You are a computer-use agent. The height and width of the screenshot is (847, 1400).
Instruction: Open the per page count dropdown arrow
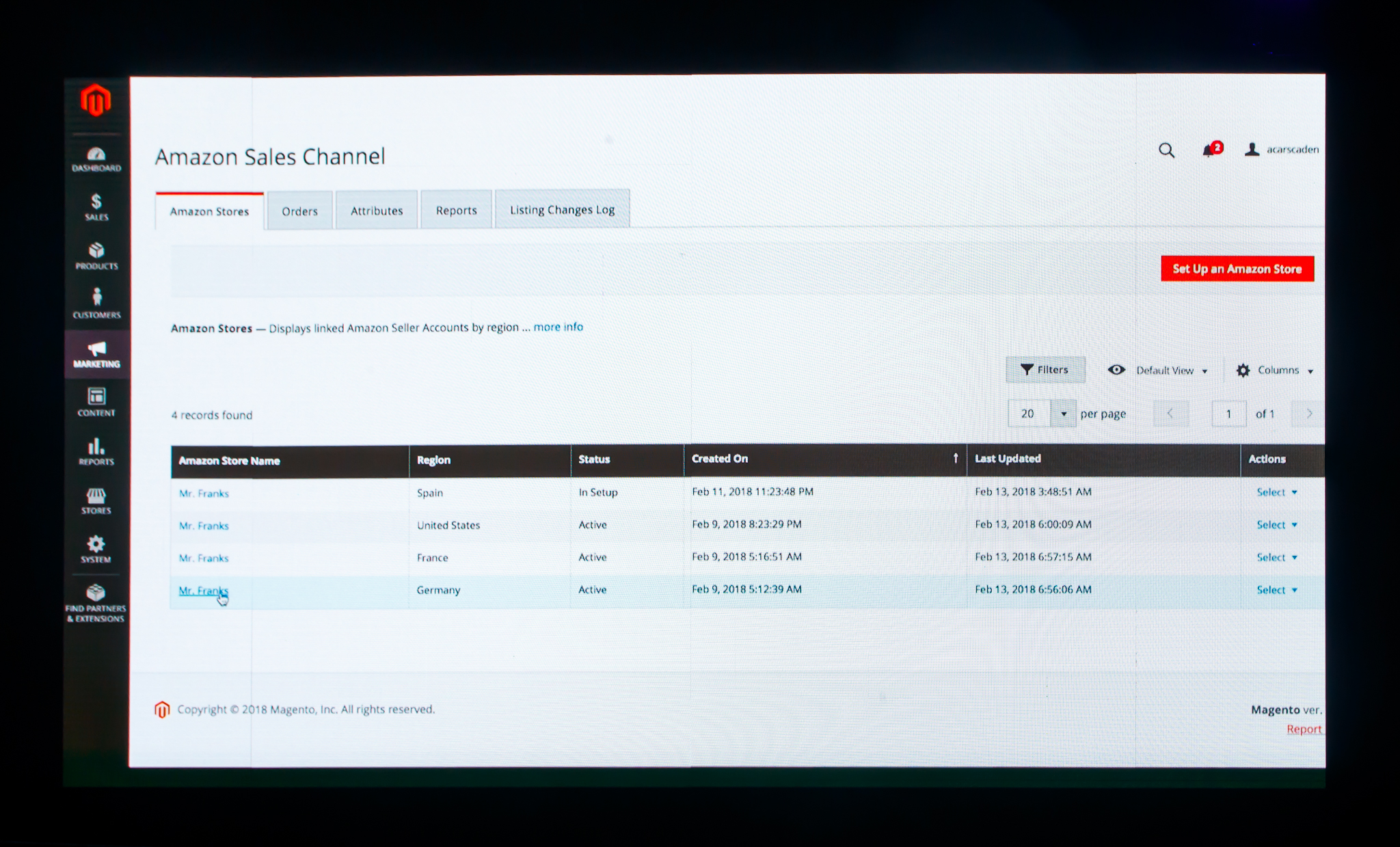coord(1063,414)
